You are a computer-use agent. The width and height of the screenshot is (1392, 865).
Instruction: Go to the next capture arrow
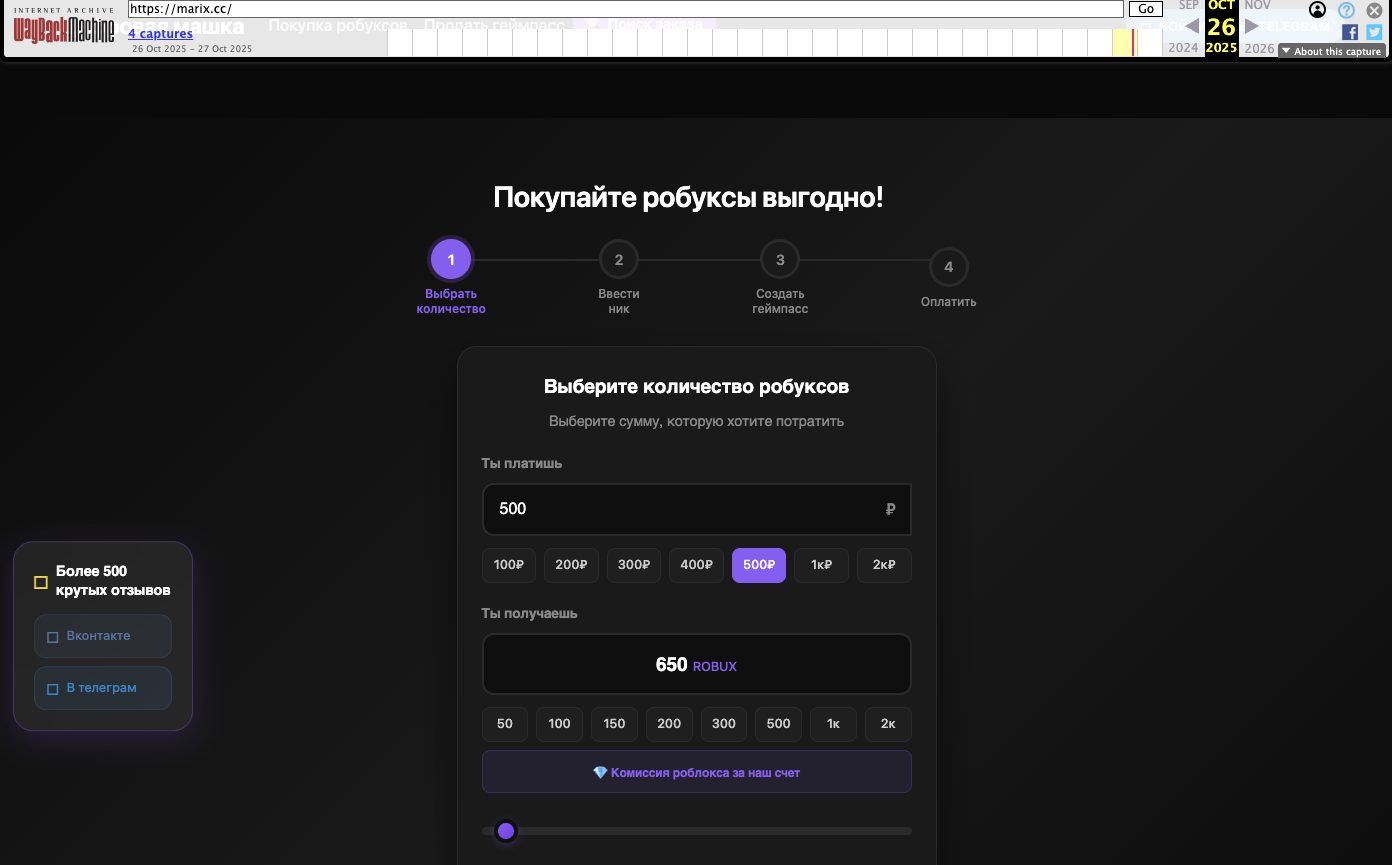click(x=1251, y=26)
